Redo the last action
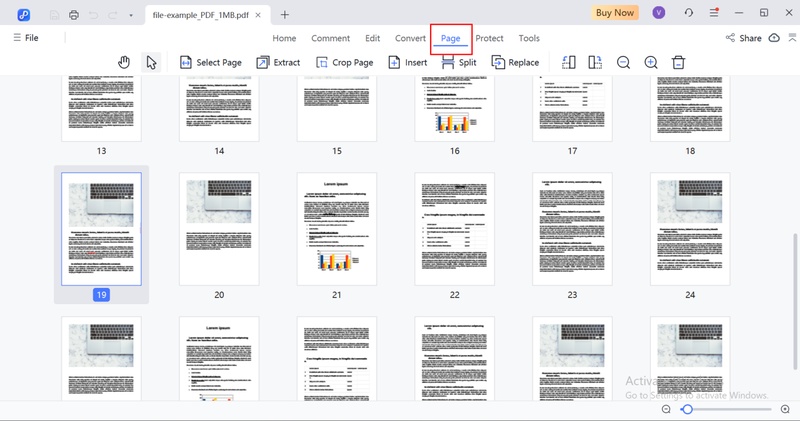This screenshot has height=421, width=800. [x=113, y=15]
